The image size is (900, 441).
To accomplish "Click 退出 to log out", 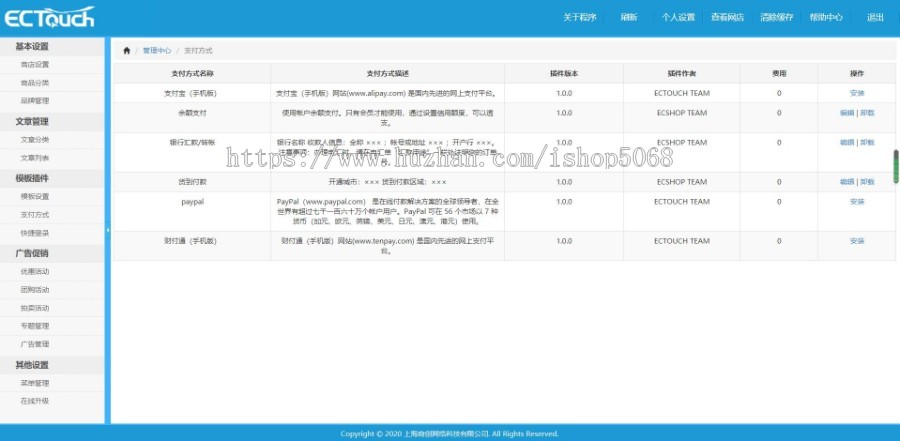I will 875,17.
